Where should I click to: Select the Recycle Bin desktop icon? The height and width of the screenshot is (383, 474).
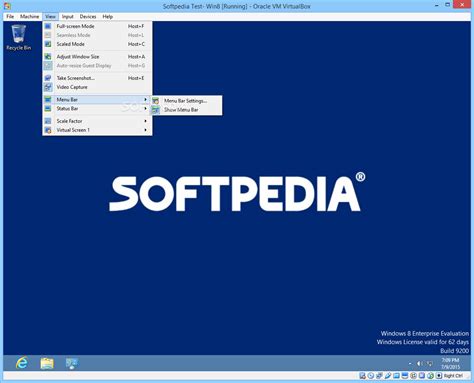[x=19, y=38]
